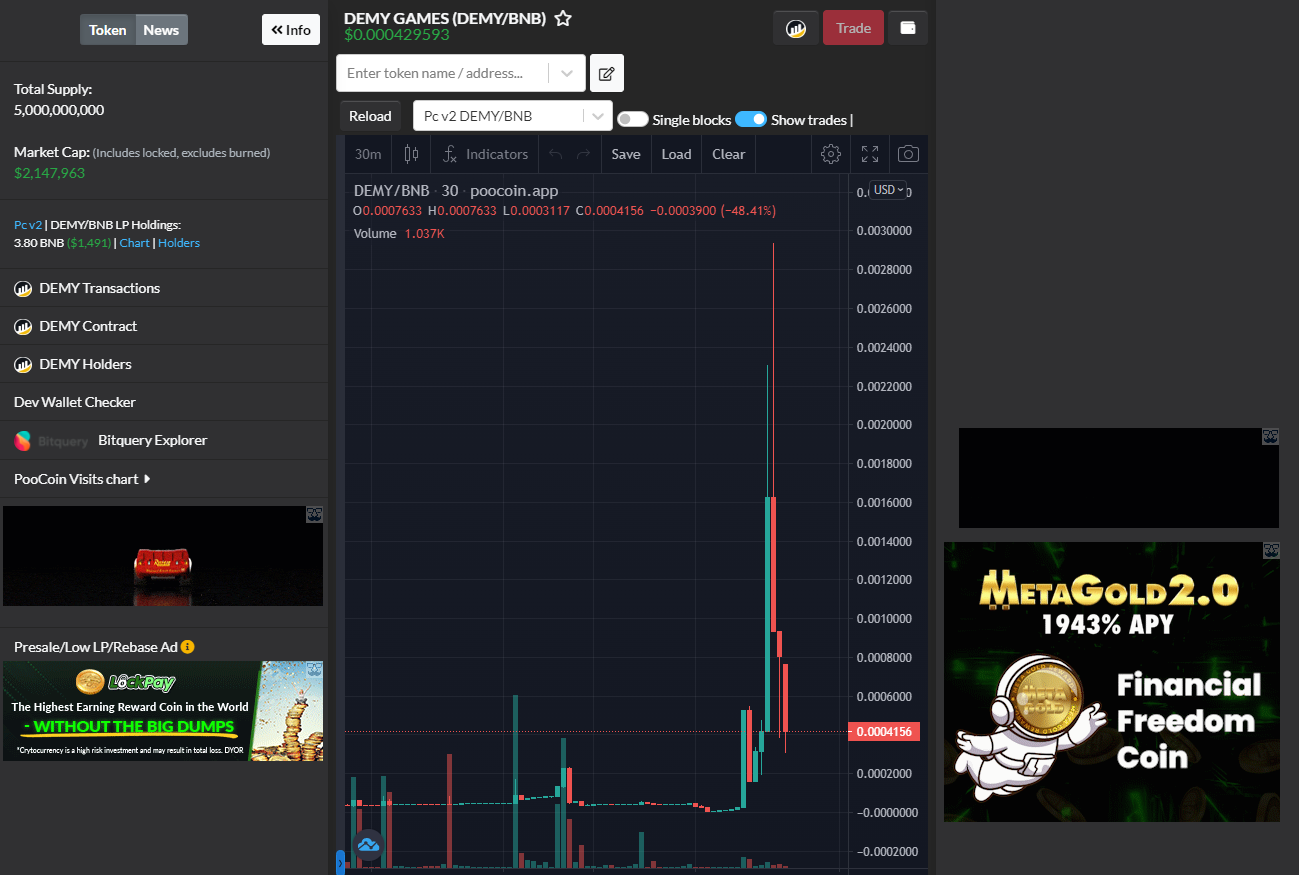1299x875 pixels.
Task: Open the DEMY Contract link
Action: coord(88,326)
